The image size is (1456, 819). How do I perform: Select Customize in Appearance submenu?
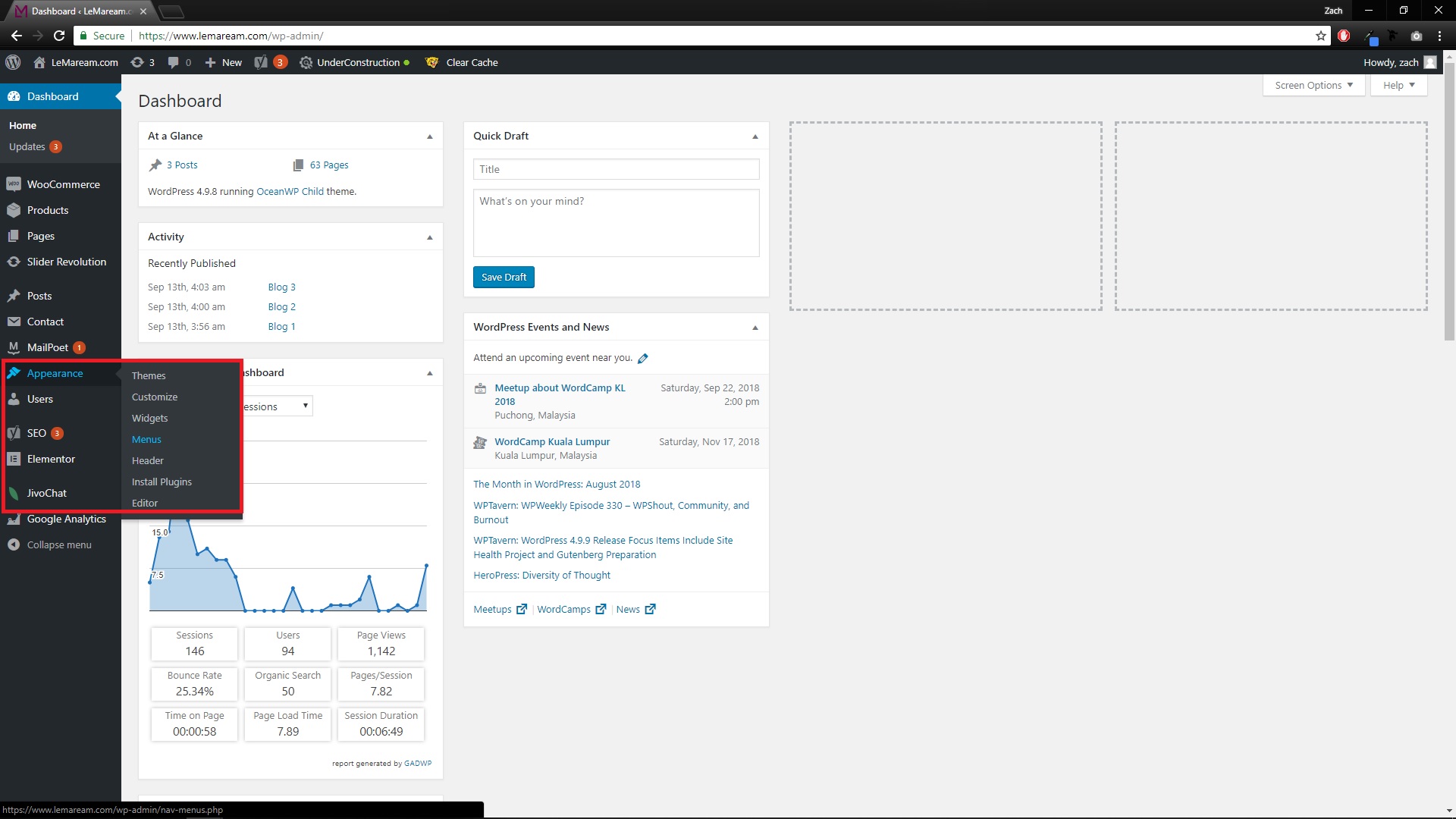click(155, 397)
